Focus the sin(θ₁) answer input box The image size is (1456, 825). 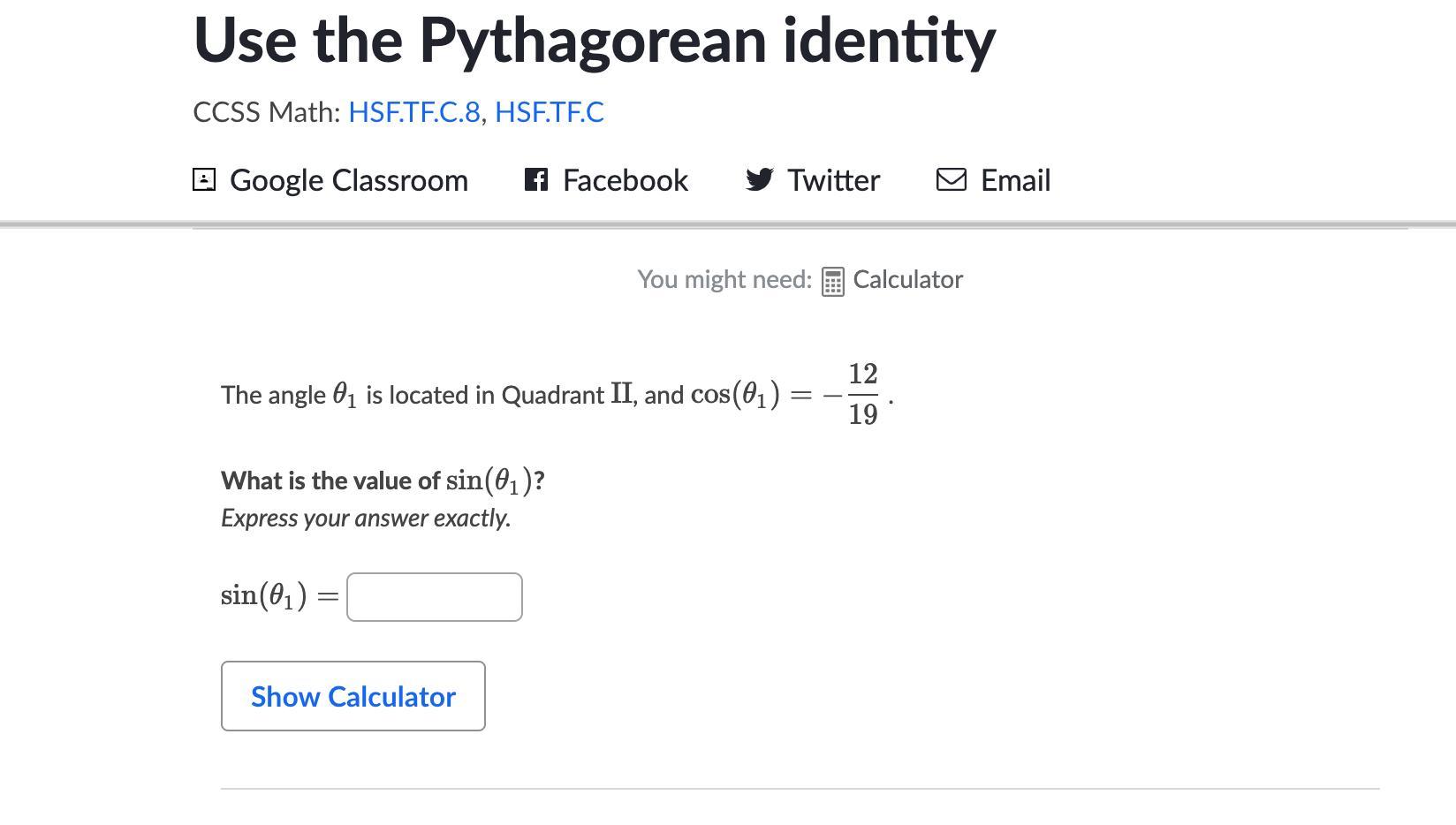434,597
